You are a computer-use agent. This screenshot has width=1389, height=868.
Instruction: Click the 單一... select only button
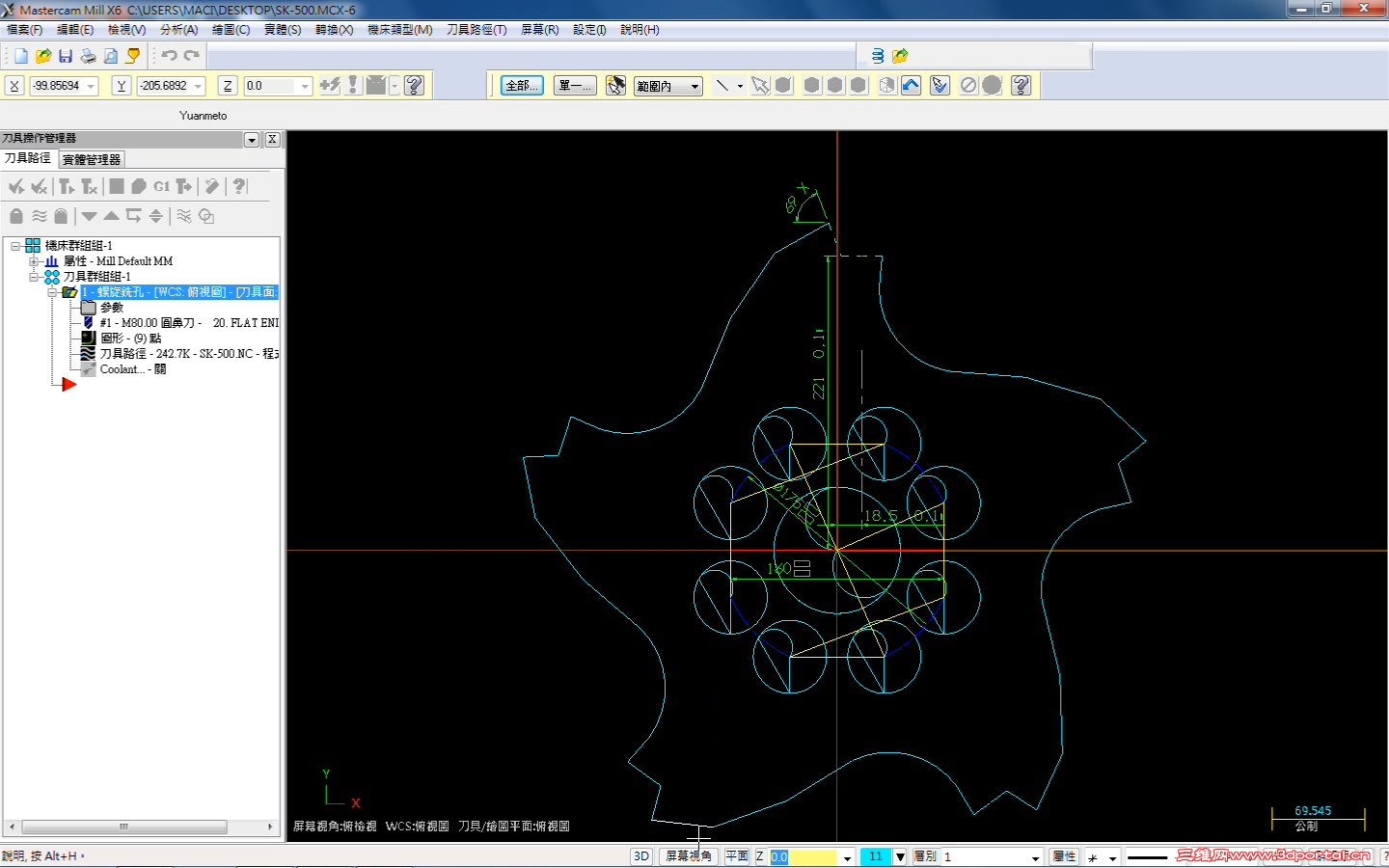[x=575, y=86]
